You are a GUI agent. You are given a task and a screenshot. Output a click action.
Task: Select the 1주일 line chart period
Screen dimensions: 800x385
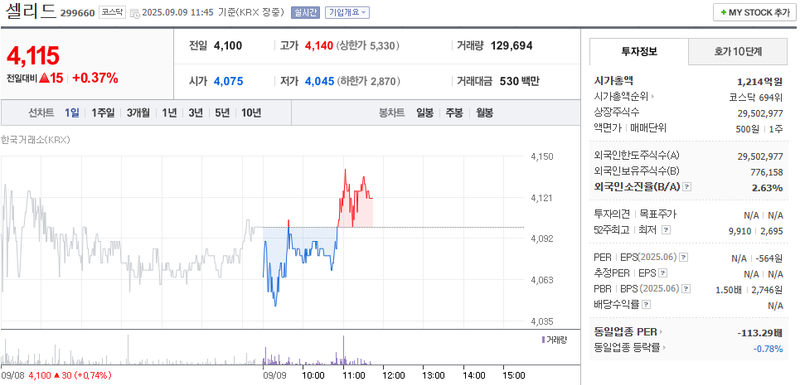tap(103, 113)
